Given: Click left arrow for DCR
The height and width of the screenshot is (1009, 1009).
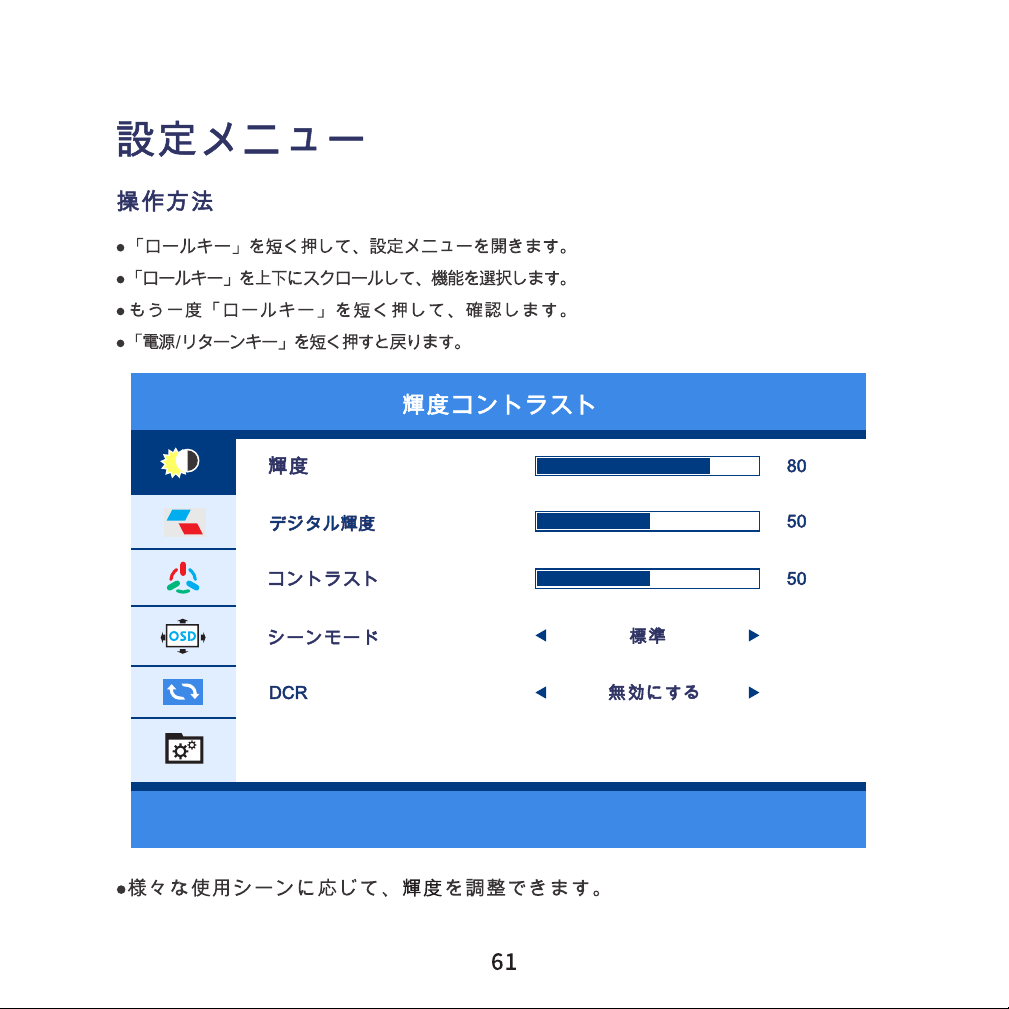Looking at the screenshot, I should point(541,692).
